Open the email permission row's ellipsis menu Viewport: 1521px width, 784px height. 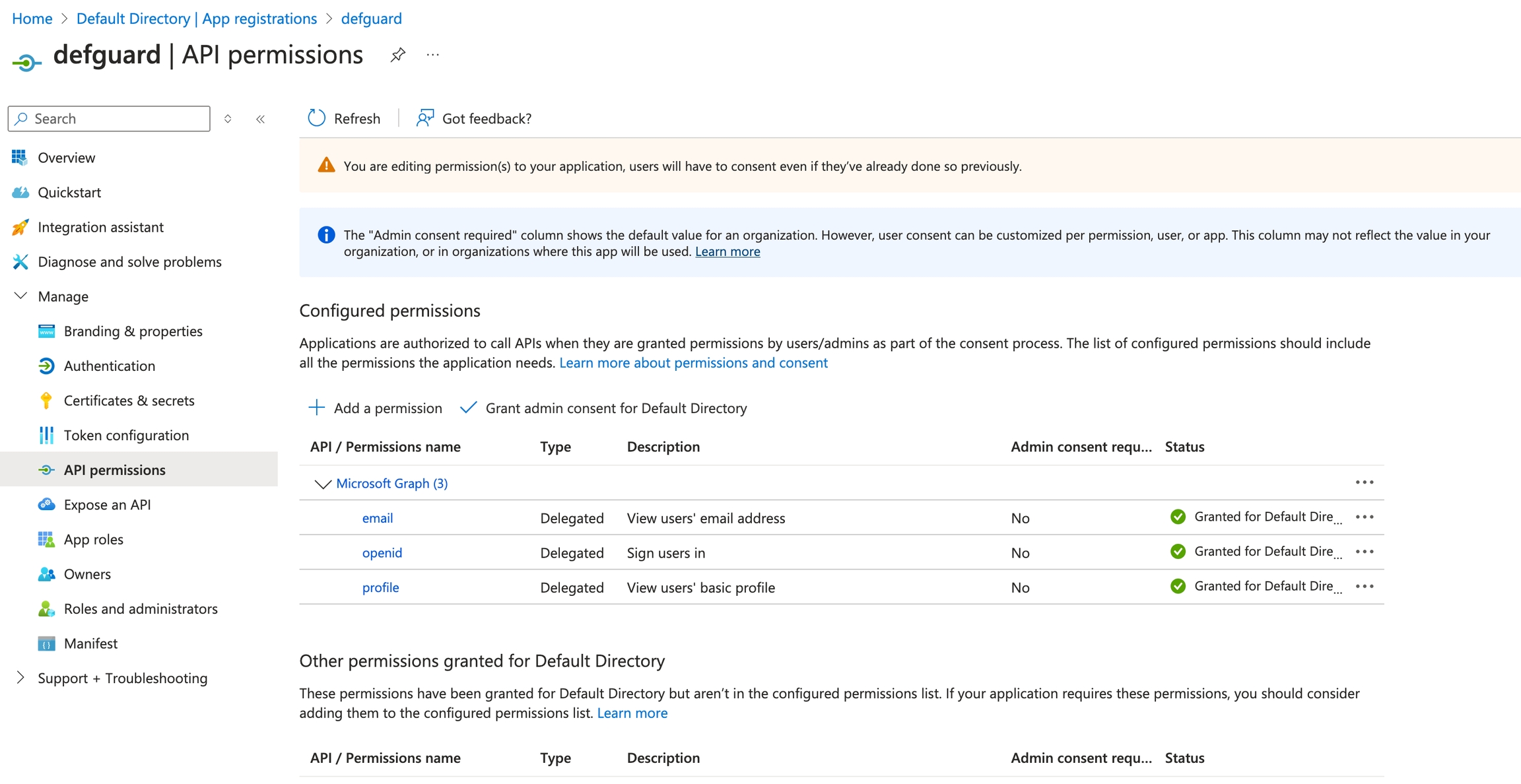click(1364, 517)
